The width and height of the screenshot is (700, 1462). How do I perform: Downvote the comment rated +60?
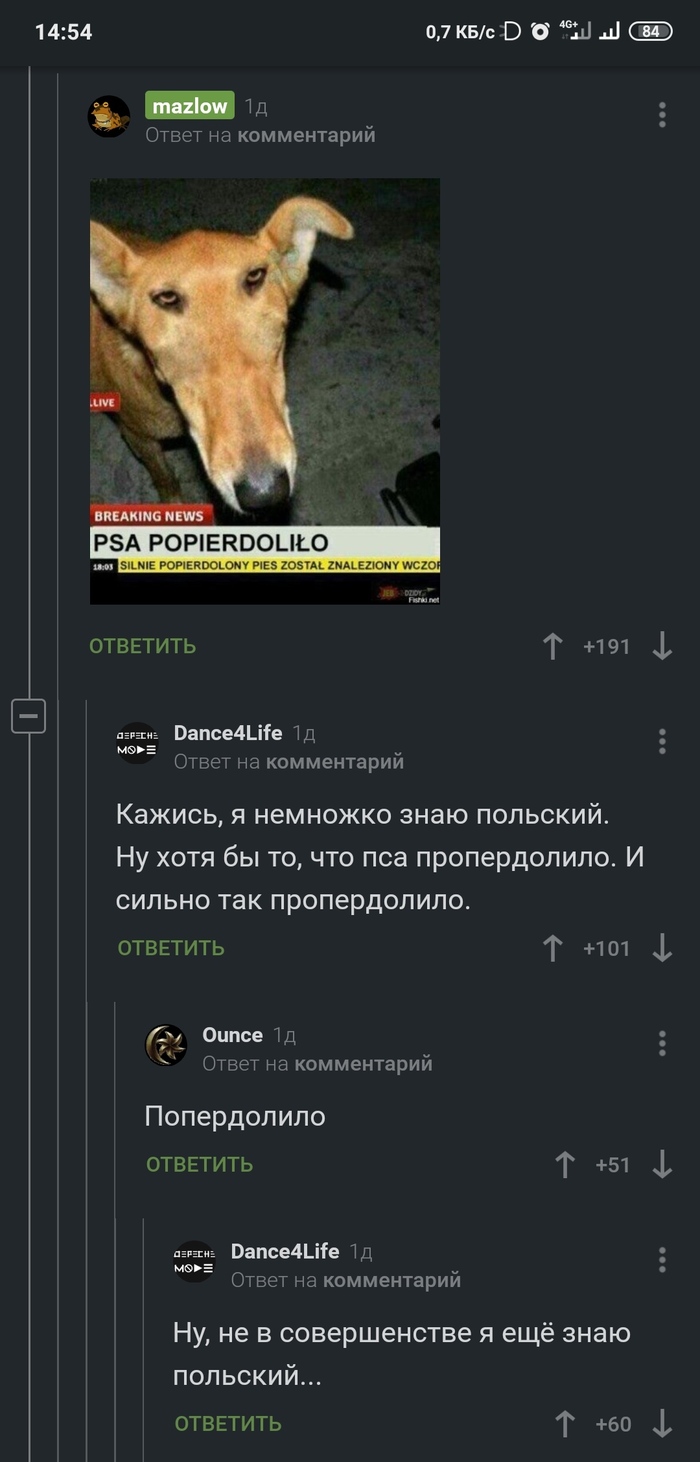(662, 1424)
